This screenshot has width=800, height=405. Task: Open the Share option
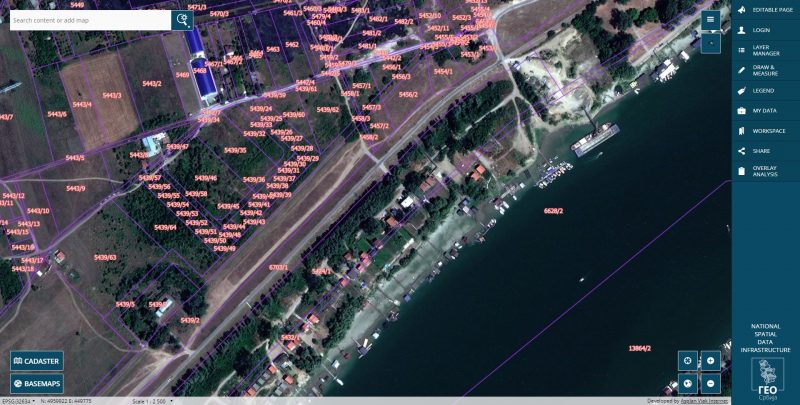[766, 151]
